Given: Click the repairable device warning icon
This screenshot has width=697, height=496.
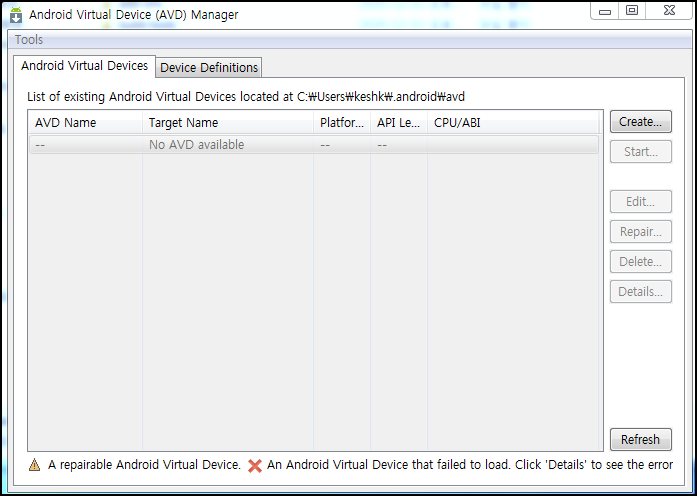Looking at the screenshot, I should click(34, 465).
